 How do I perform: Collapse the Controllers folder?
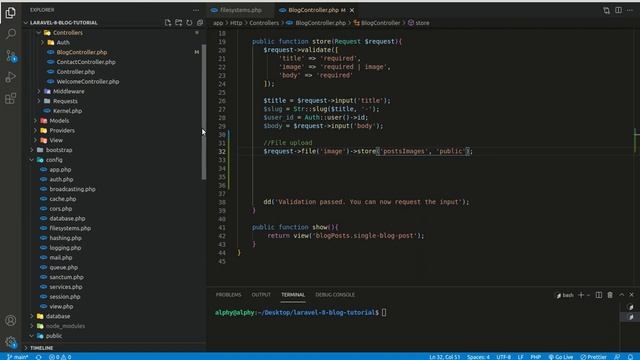pyautogui.click(x=68, y=33)
